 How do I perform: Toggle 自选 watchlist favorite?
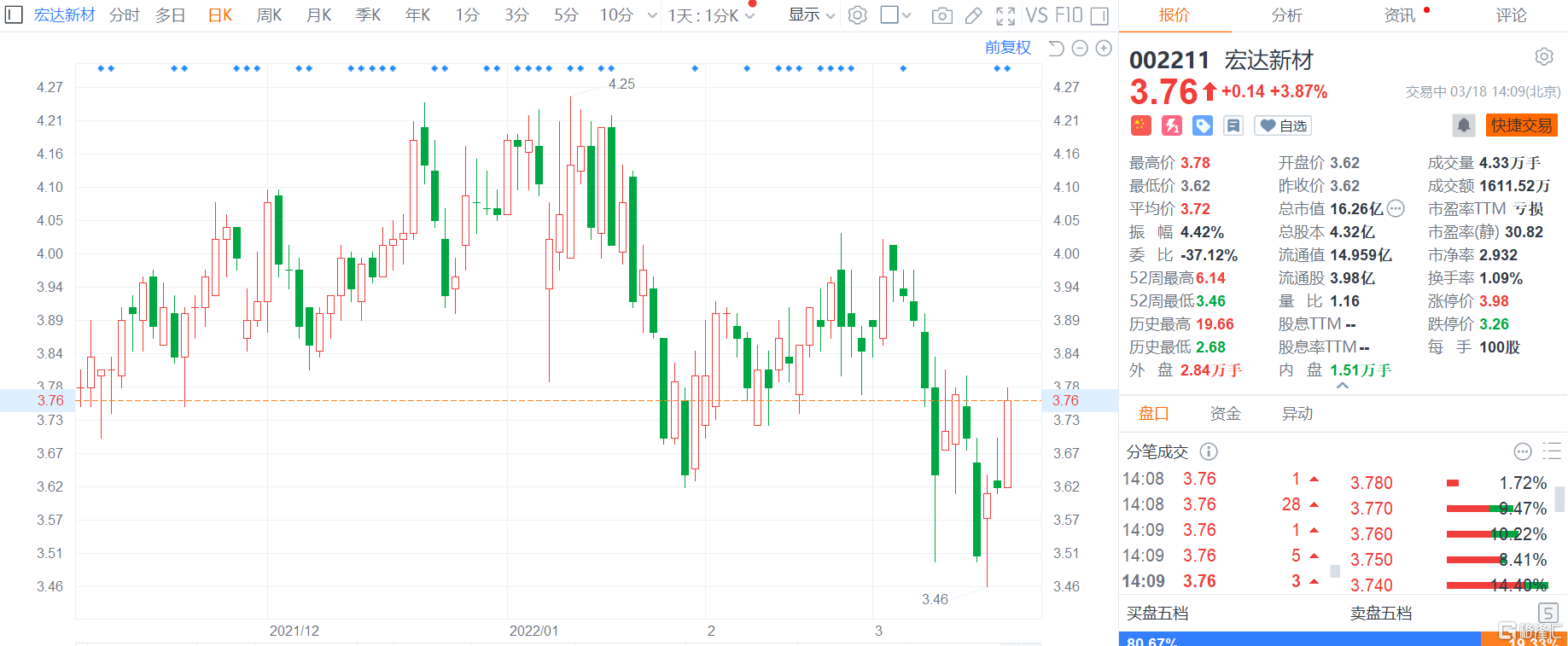[x=1283, y=126]
